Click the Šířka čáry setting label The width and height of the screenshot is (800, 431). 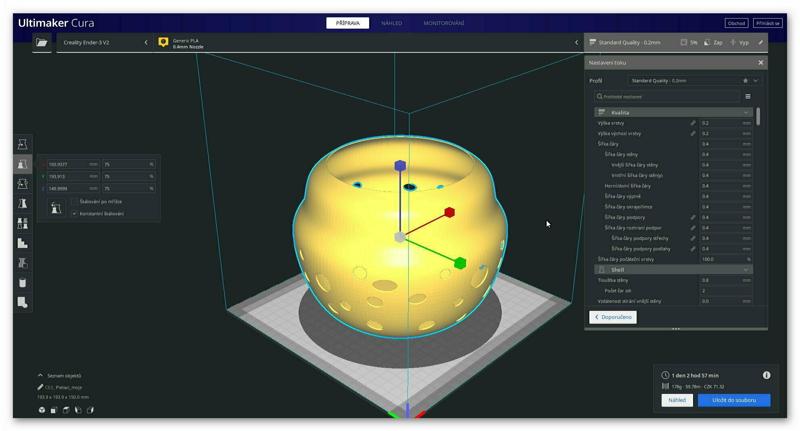pyautogui.click(x=608, y=144)
